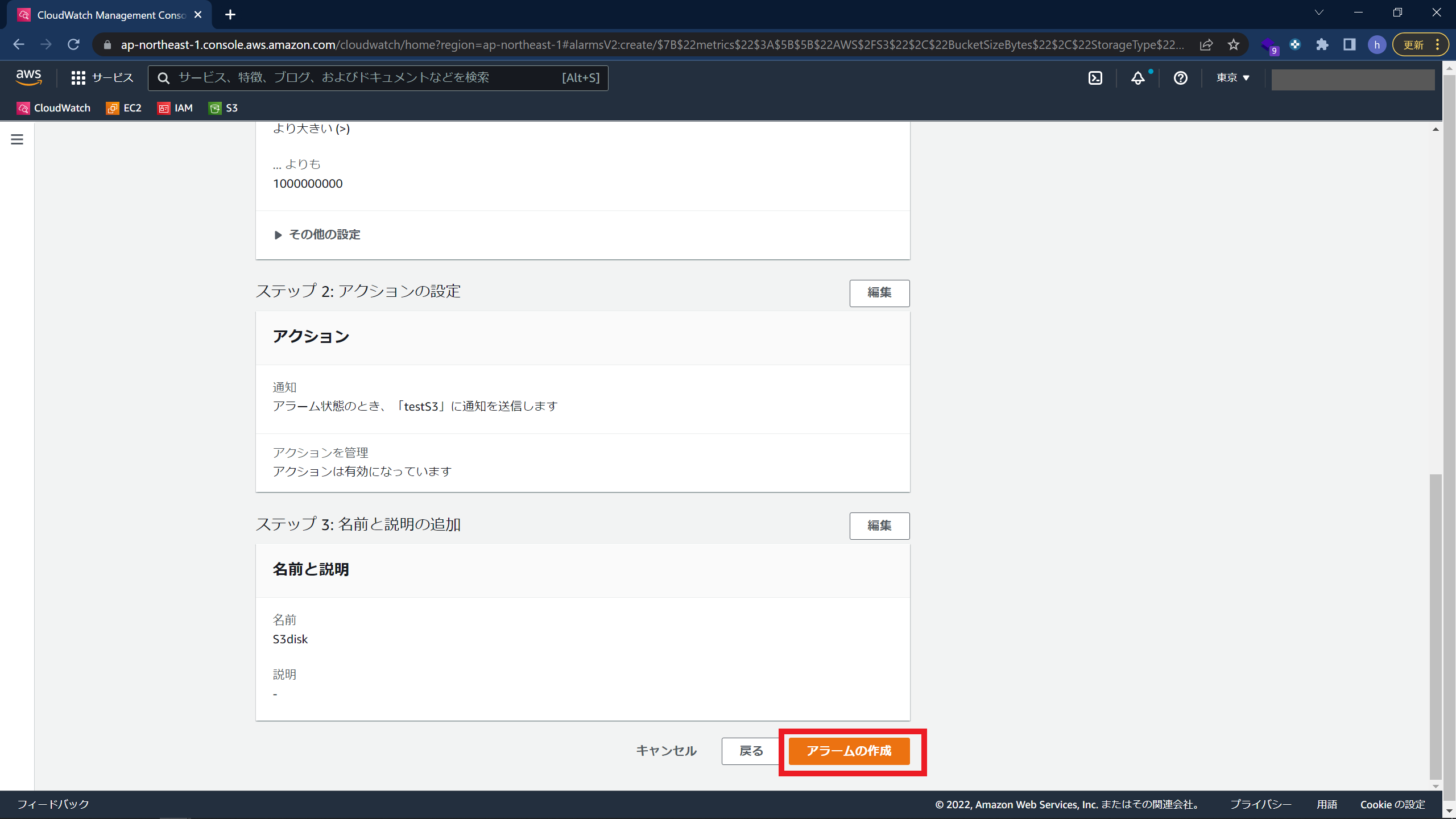The image size is (1456, 819).
Task: Open CloudWatch favorite shortcut
Action: pyautogui.click(x=53, y=108)
